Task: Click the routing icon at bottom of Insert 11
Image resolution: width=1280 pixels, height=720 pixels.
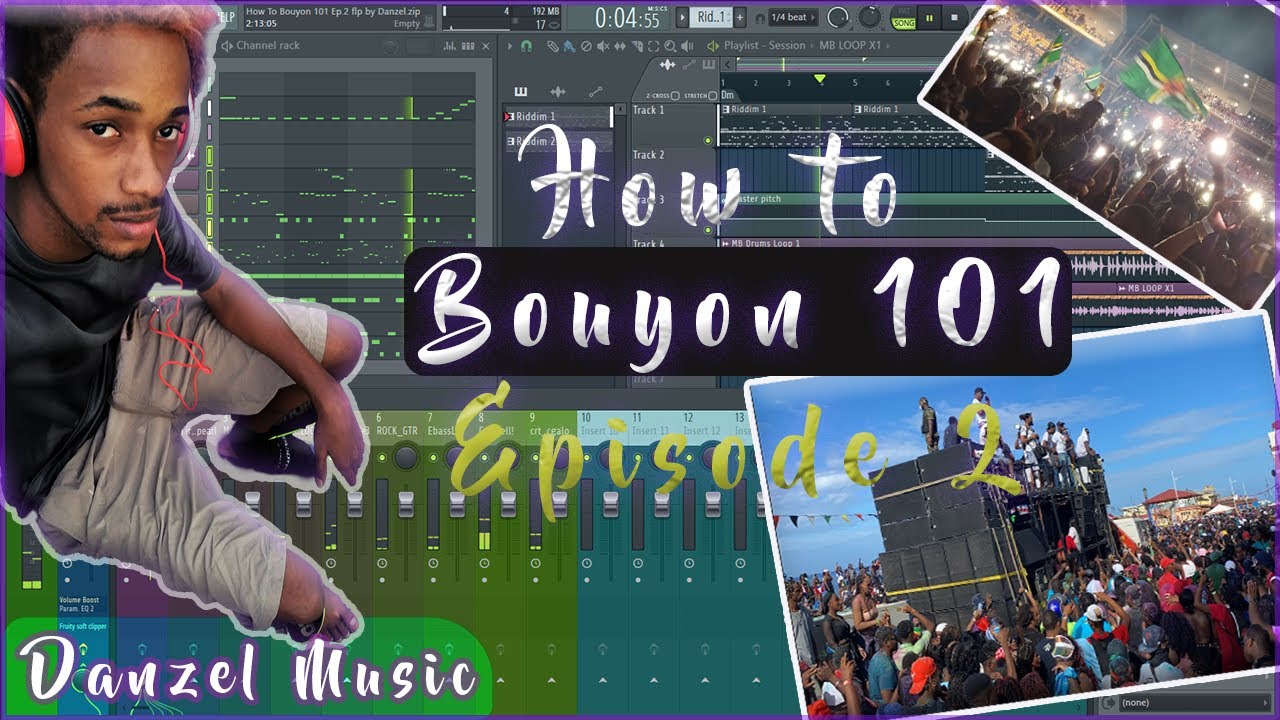Action: point(653,649)
